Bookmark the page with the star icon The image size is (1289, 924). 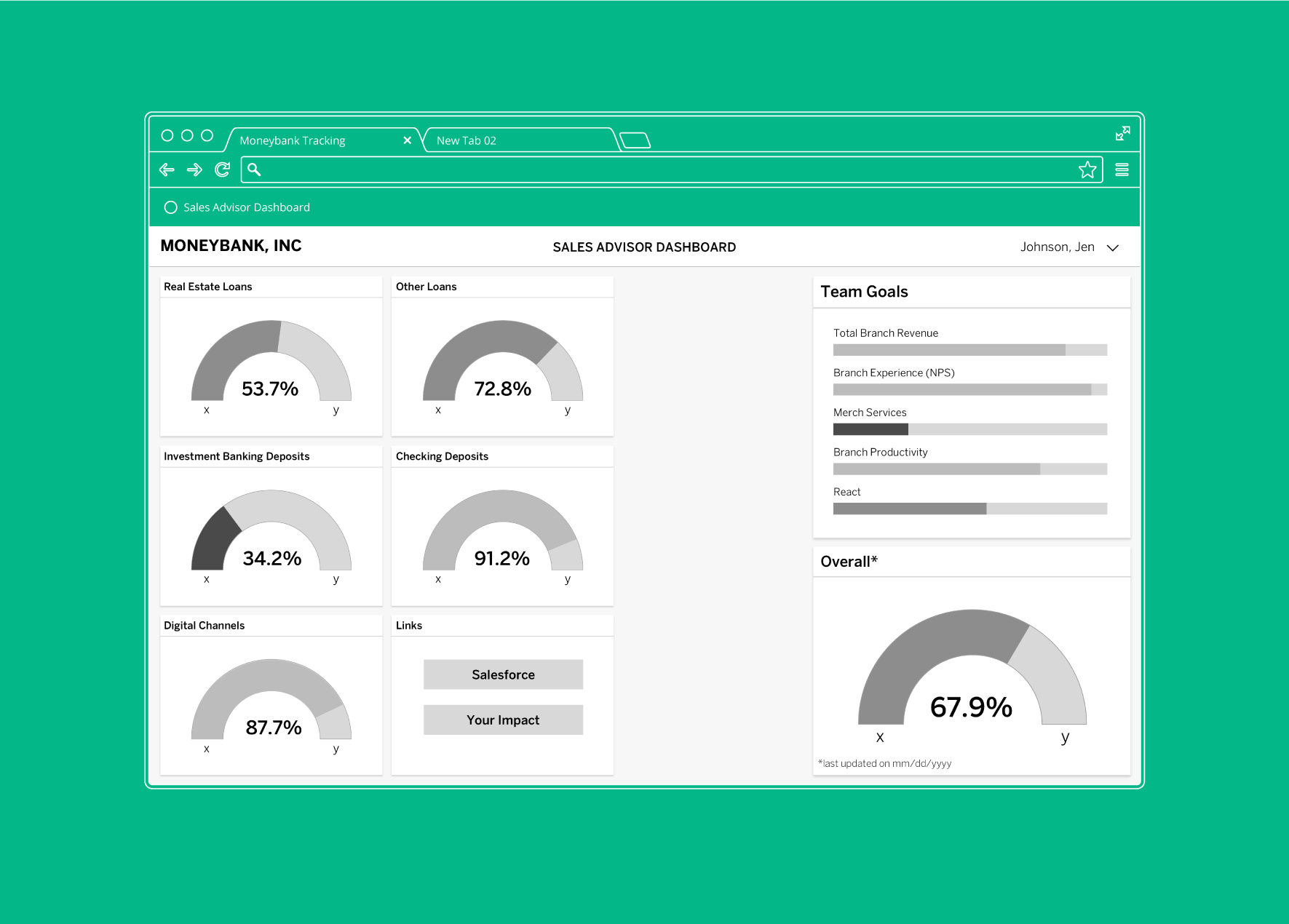click(x=1087, y=170)
